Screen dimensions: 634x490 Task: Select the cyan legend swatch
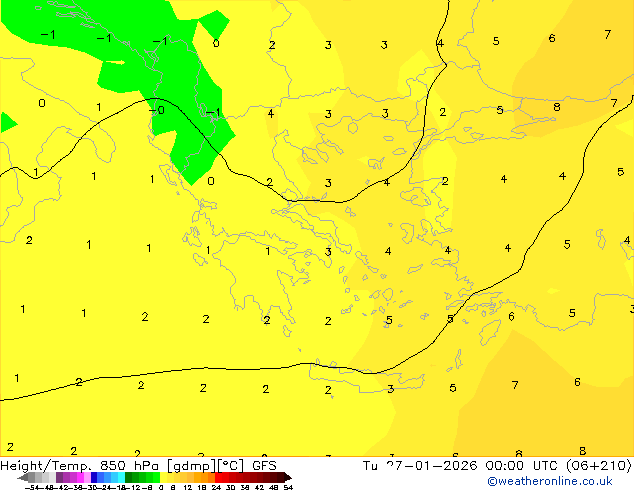[x=121, y=477]
